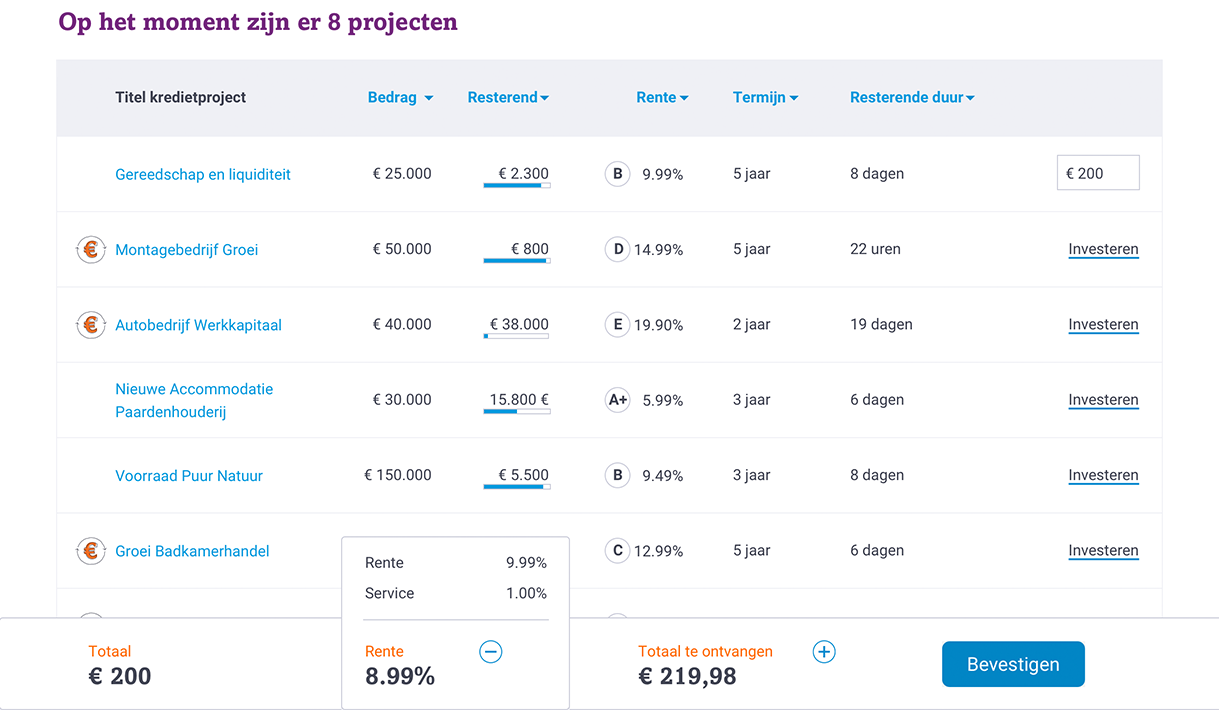Open the Voorraad Puur Natuur project

189,476
